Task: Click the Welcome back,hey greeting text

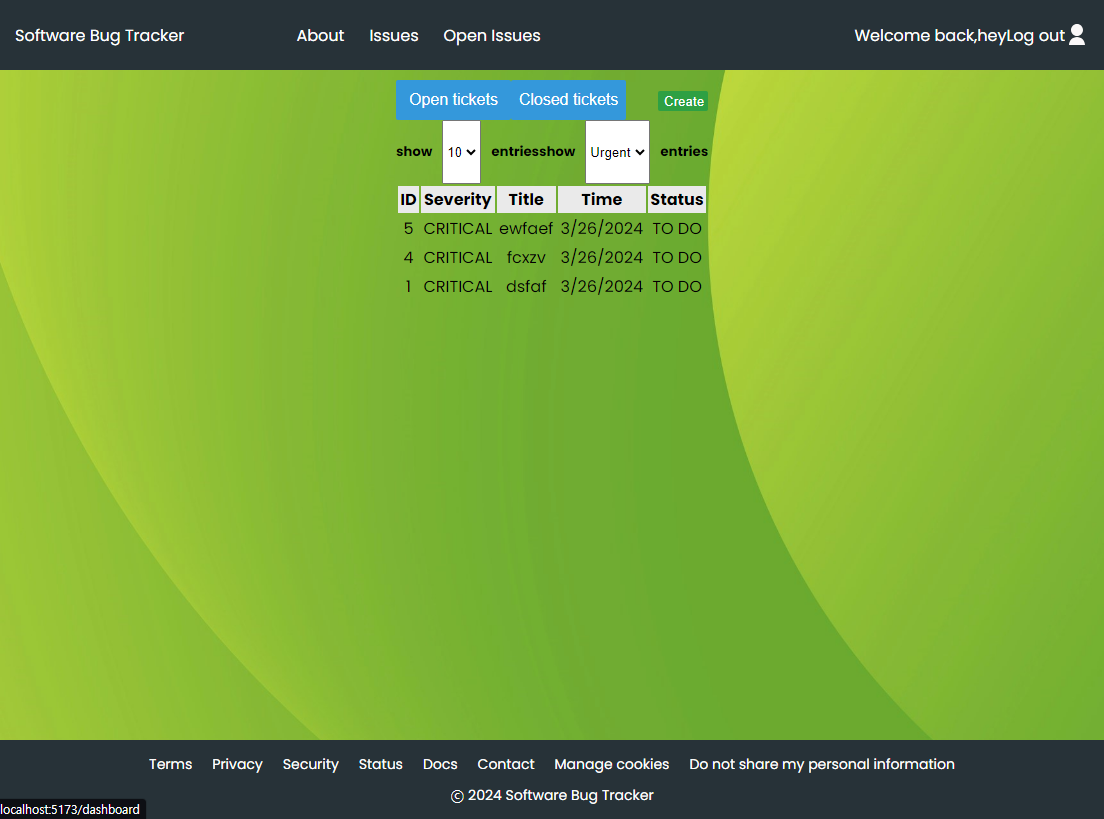Action: 929,36
